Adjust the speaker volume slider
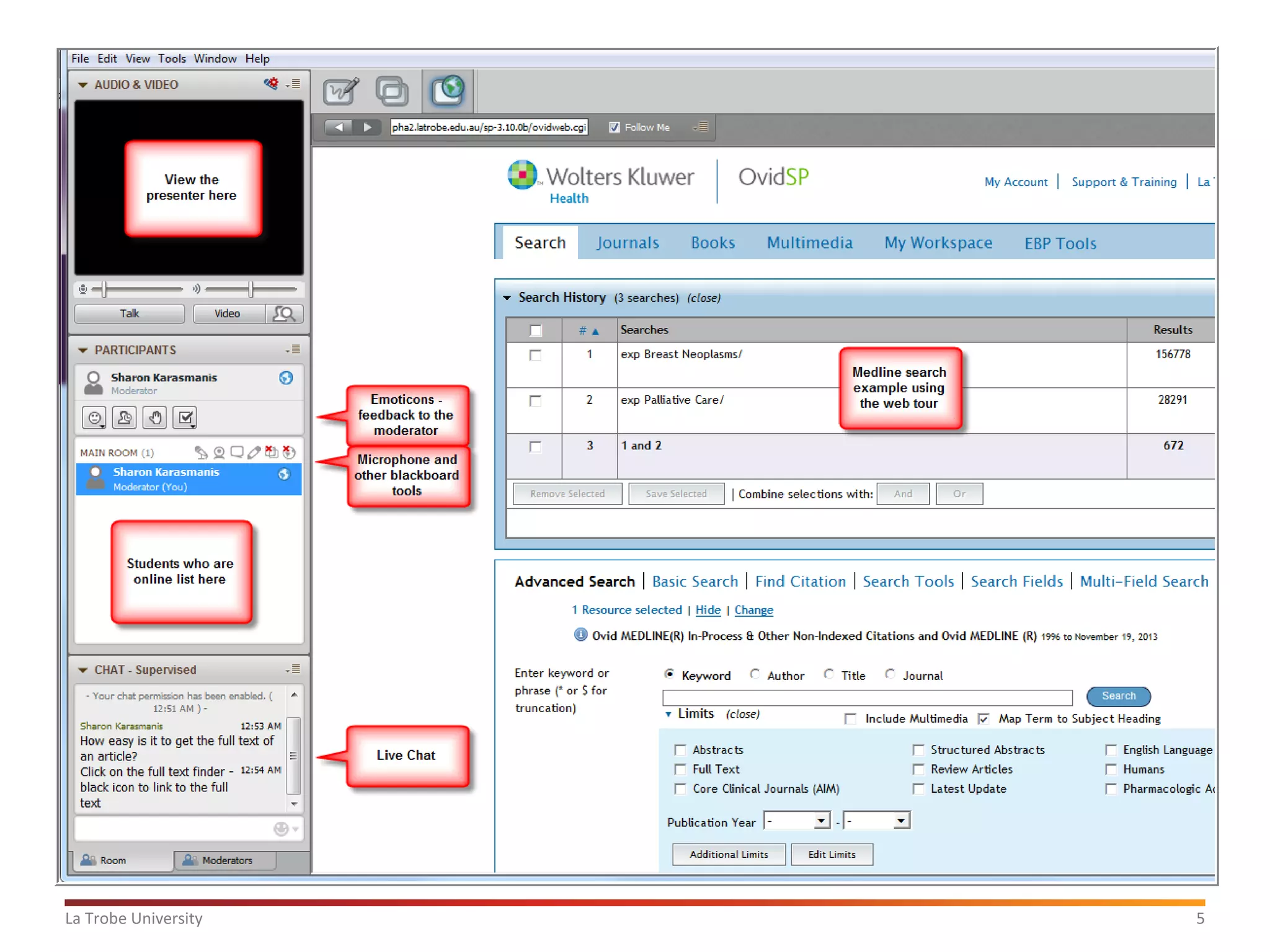Viewport: 1270px width, 952px height. tap(251, 289)
